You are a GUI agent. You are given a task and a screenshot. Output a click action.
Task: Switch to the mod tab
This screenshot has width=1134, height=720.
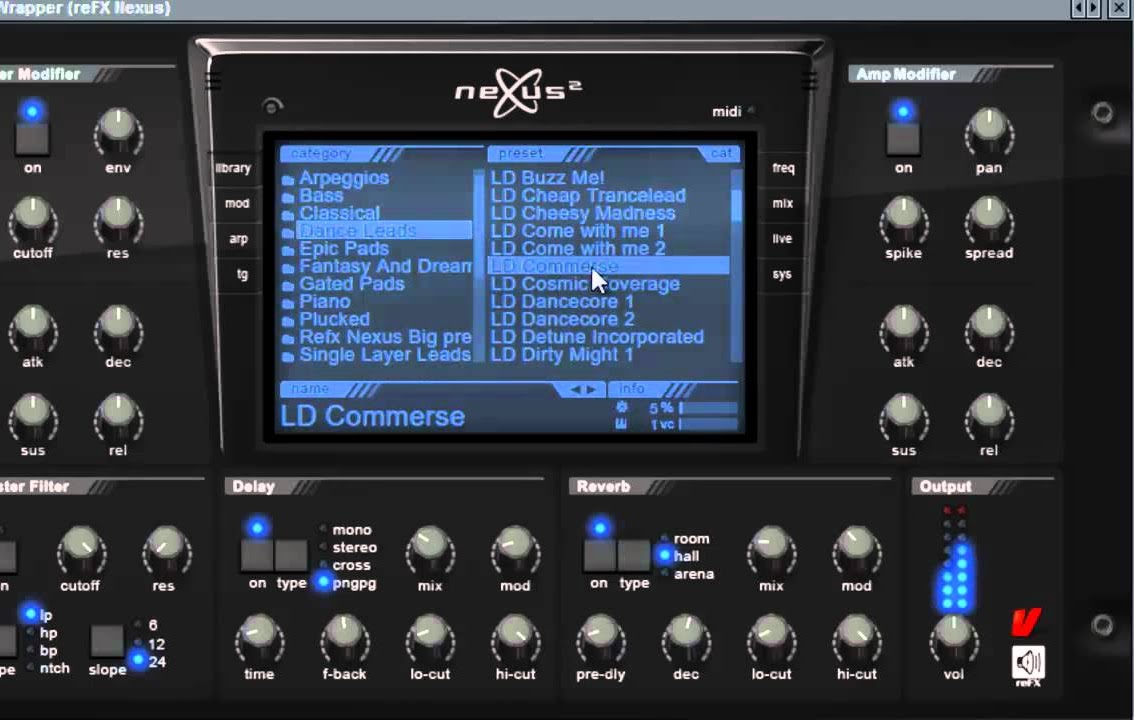(x=236, y=204)
